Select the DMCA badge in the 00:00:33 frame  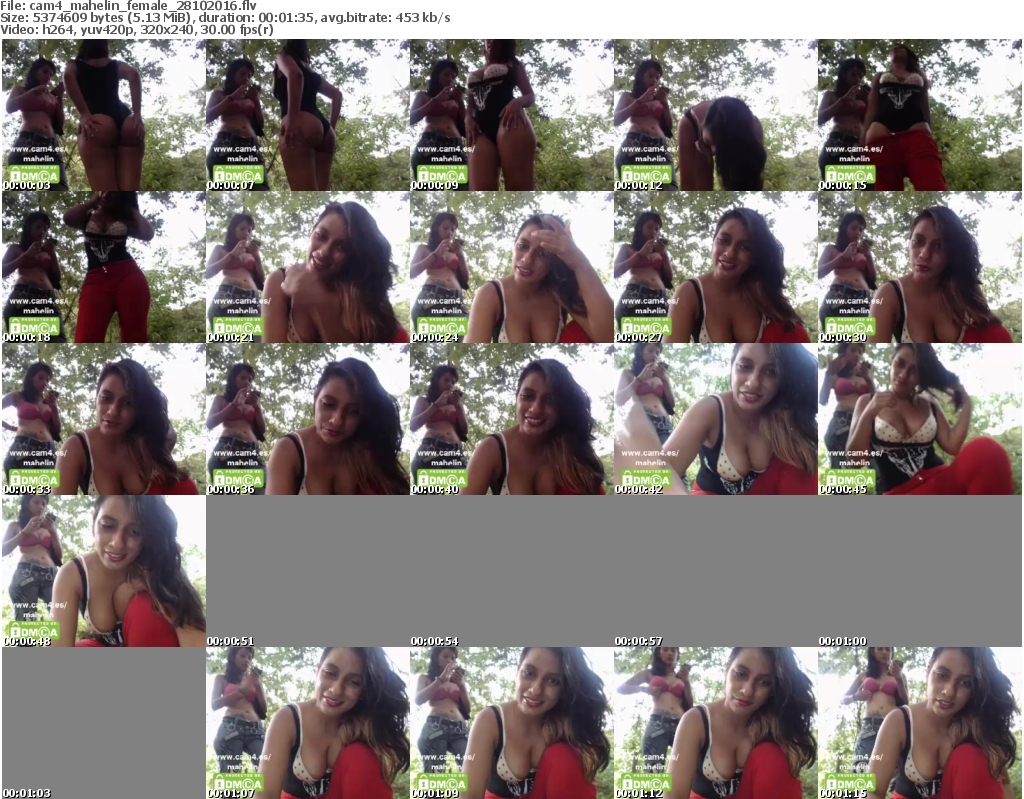click(x=30, y=478)
